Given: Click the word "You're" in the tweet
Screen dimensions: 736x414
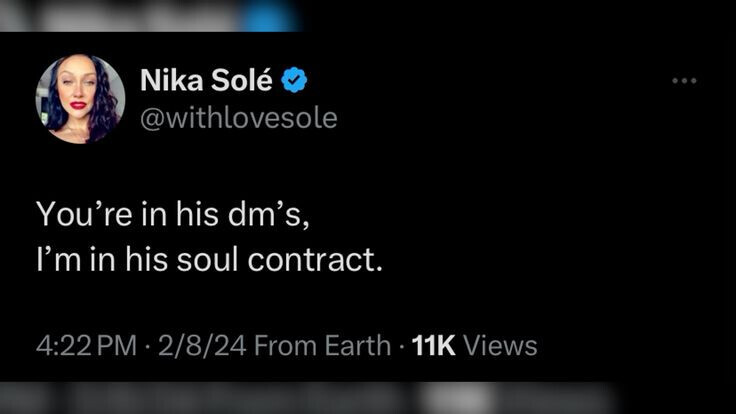Looking at the screenshot, I should click(x=77, y=213).
